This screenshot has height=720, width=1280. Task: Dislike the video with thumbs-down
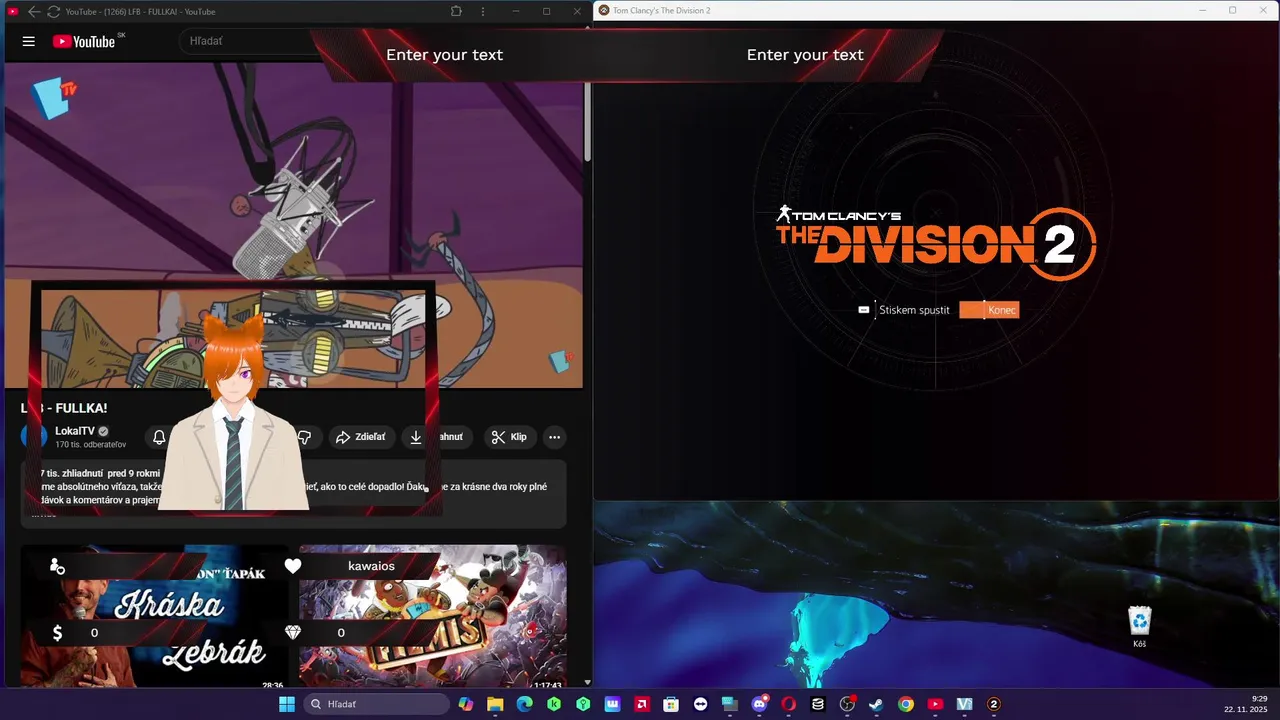tap(305, 437)
